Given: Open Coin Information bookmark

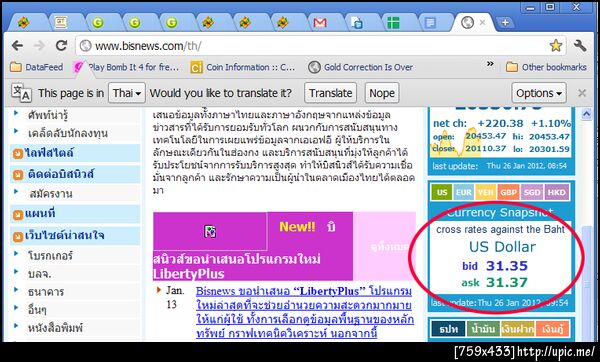Looking at the screenshot, I should pyautogui.click(x=243, y=67).
